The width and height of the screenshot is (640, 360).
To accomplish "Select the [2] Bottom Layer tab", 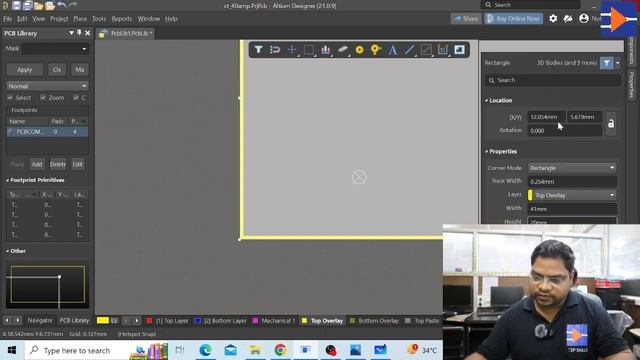I will coord(221,321).
